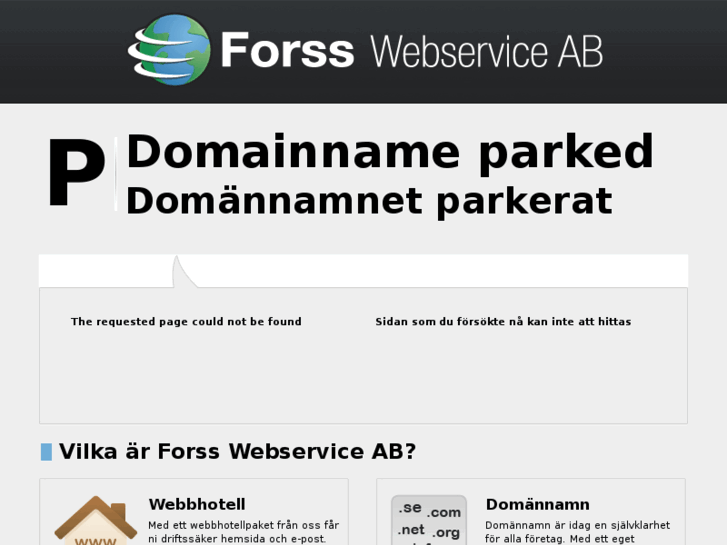Image resolution: width=727 pixels, height=545 pixels.
Task: Click the 'Domainname parked' heading
Action: [x=389, y=152]
